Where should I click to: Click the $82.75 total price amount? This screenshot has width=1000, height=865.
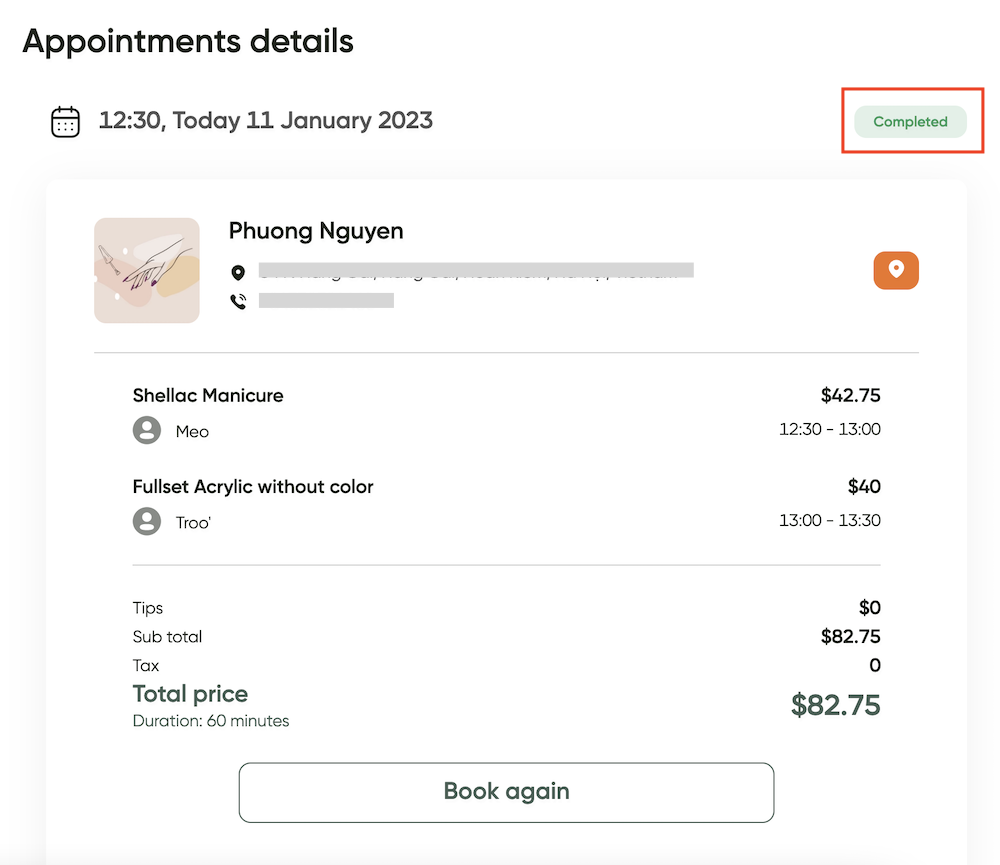[x=835, y=706]
